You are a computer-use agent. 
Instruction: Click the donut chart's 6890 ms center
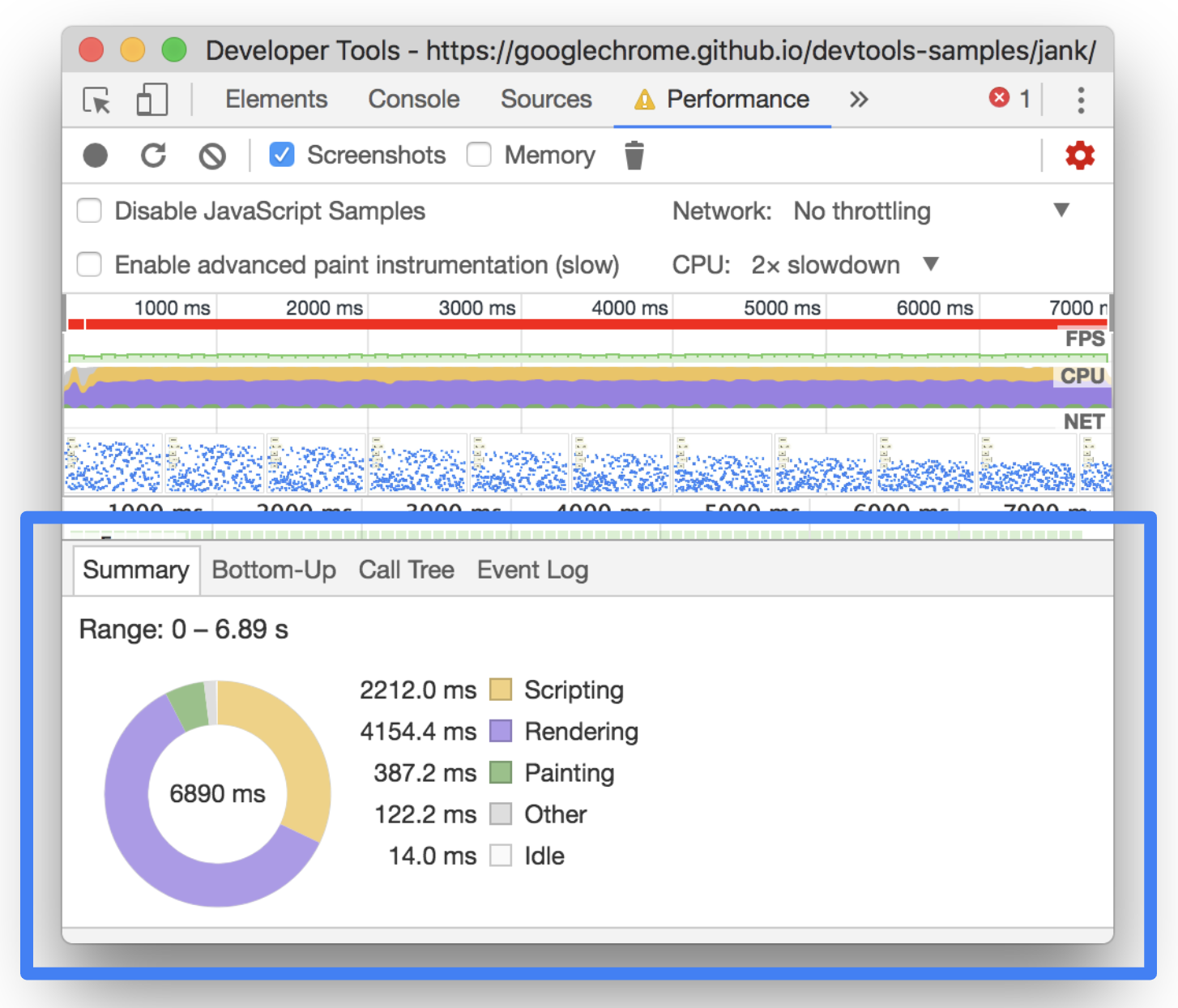(217, 793)
